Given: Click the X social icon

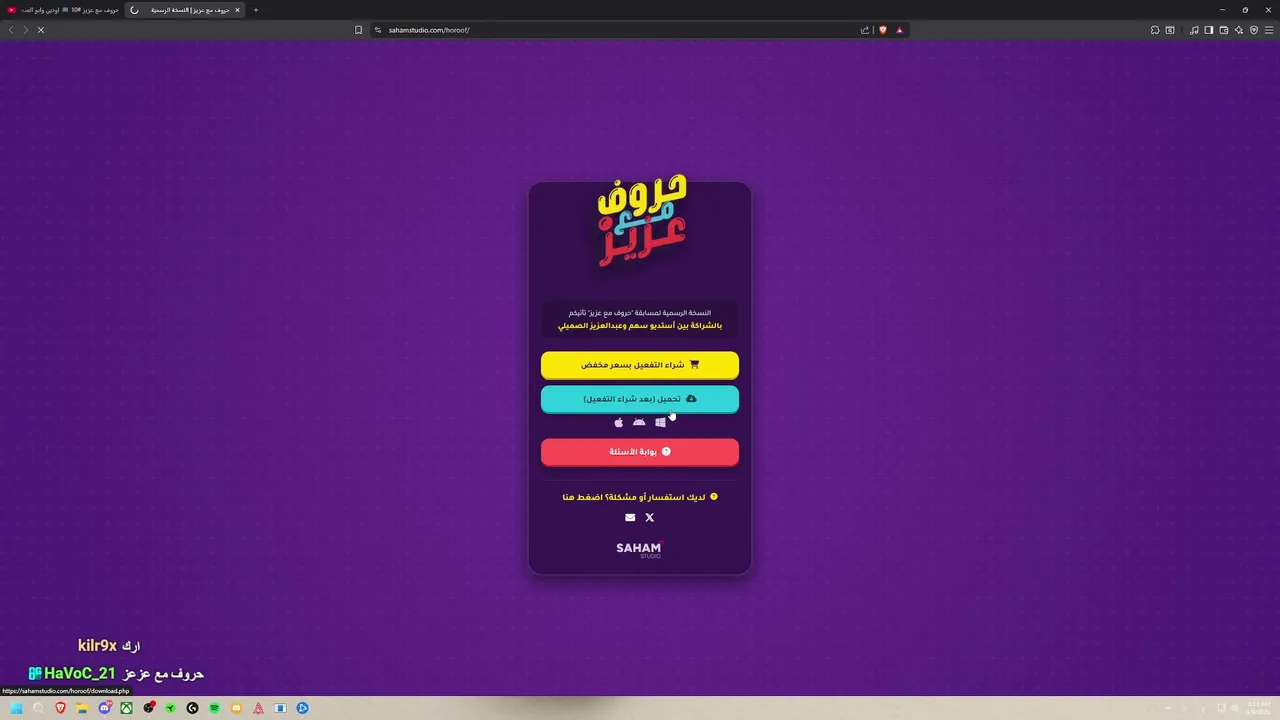Looking at the screenshot, I should tap(650, 517).
